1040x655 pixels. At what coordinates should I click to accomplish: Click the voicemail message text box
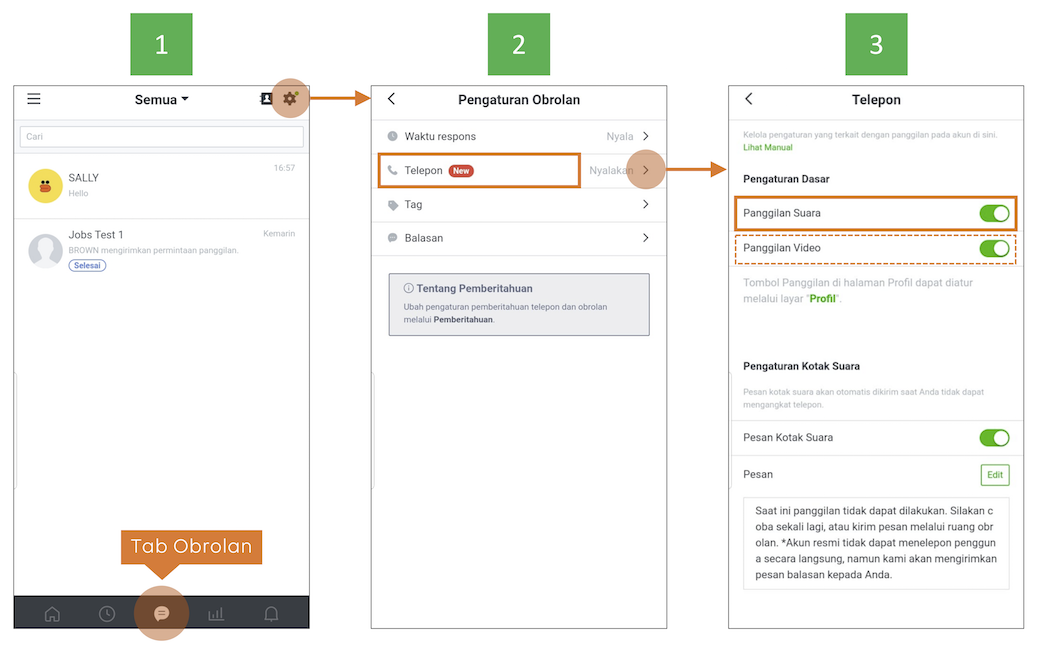(x=876, y=543)
